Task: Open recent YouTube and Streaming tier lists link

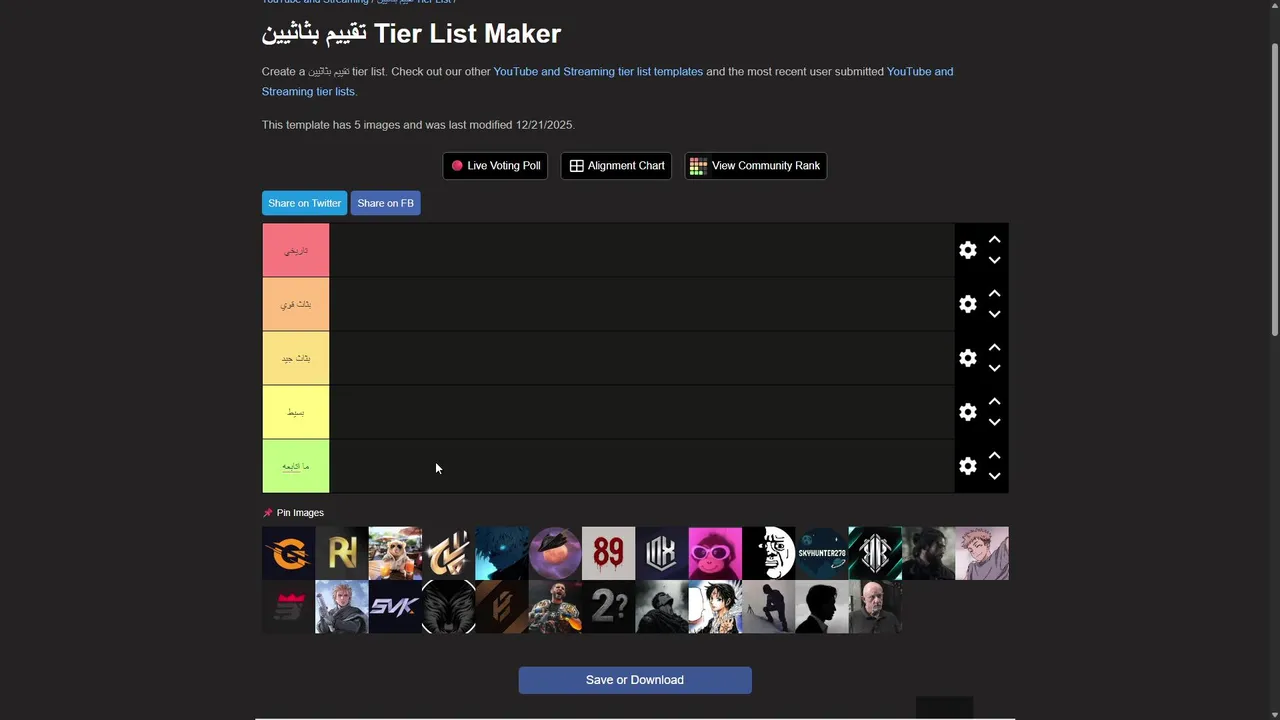Action: click(x=607, y=81)
